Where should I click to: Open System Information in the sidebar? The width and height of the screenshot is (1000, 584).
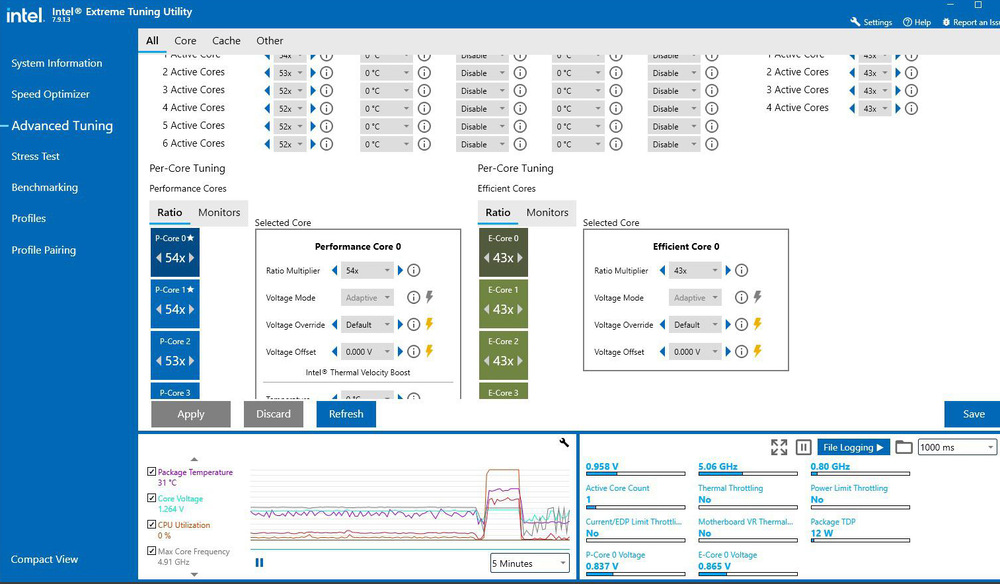click(x=57, y=63)
